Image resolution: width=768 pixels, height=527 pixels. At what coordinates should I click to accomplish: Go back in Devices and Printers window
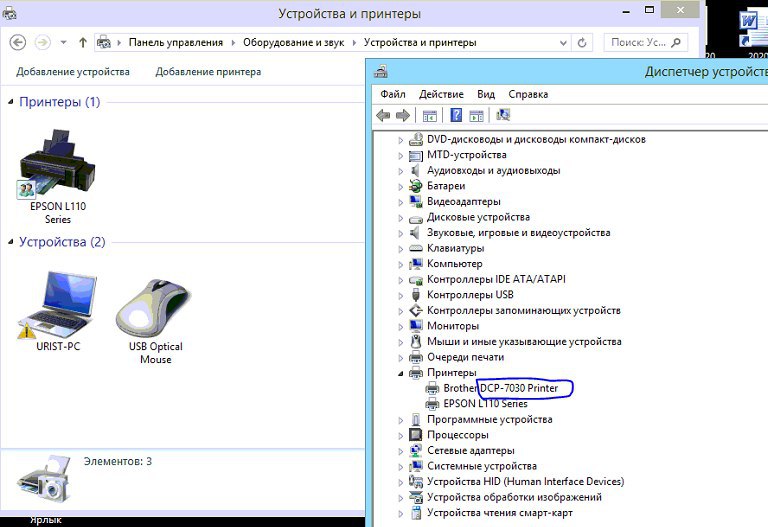[18, 43]
